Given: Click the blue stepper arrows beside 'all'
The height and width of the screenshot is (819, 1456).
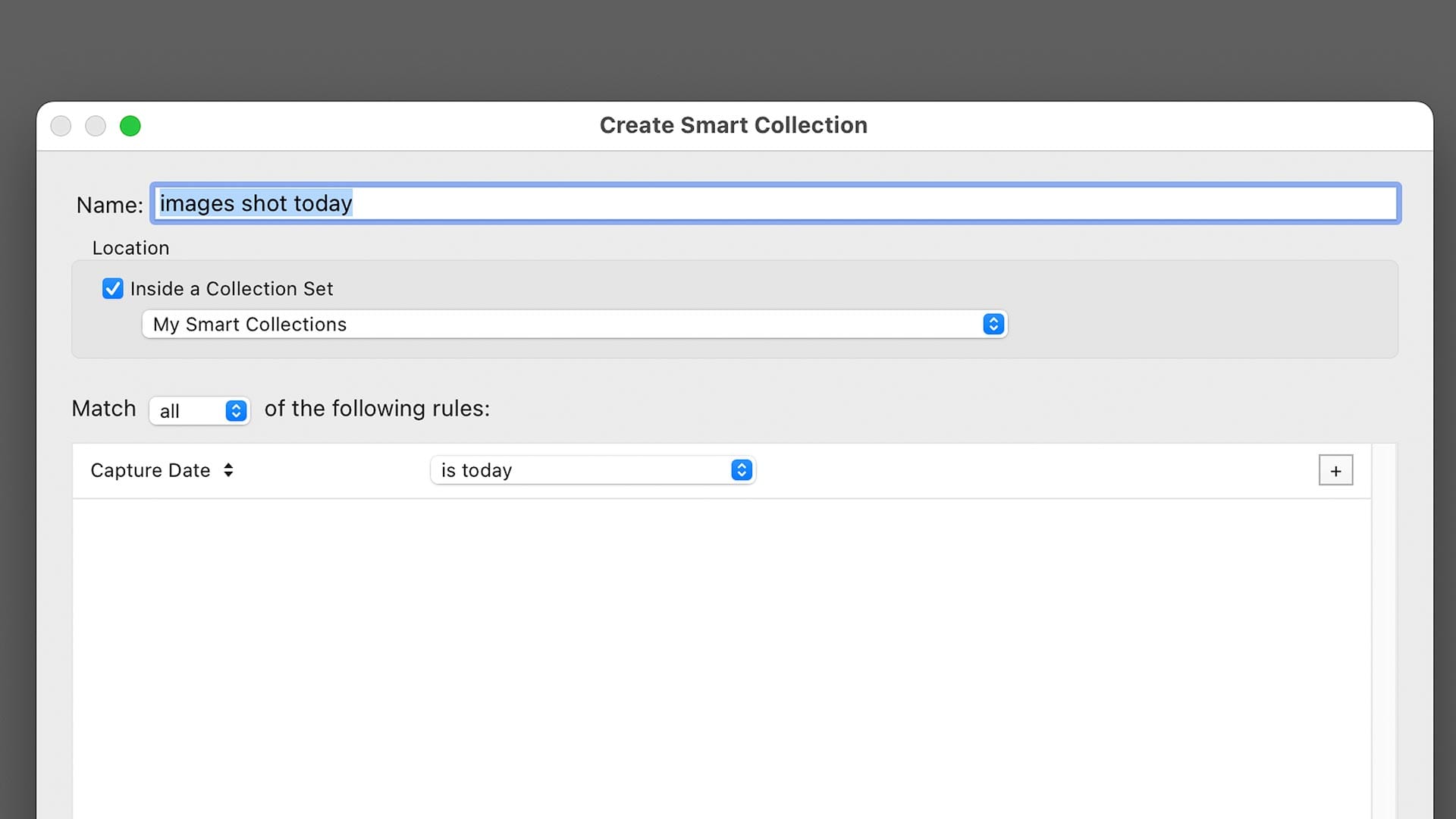Looking at the screenshot, I should (236, 411).
